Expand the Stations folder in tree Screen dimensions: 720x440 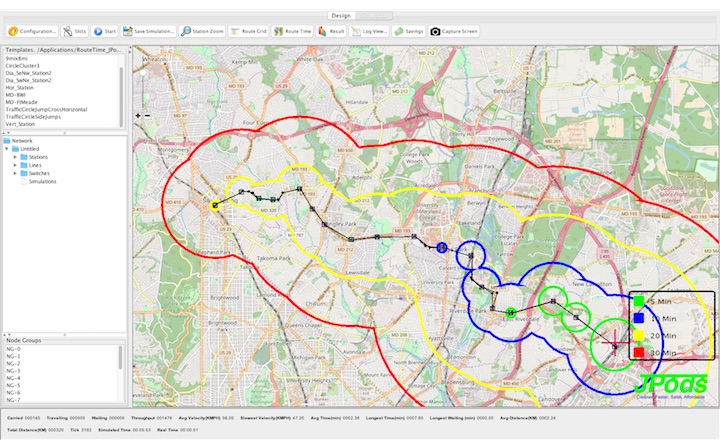point(15,158)
